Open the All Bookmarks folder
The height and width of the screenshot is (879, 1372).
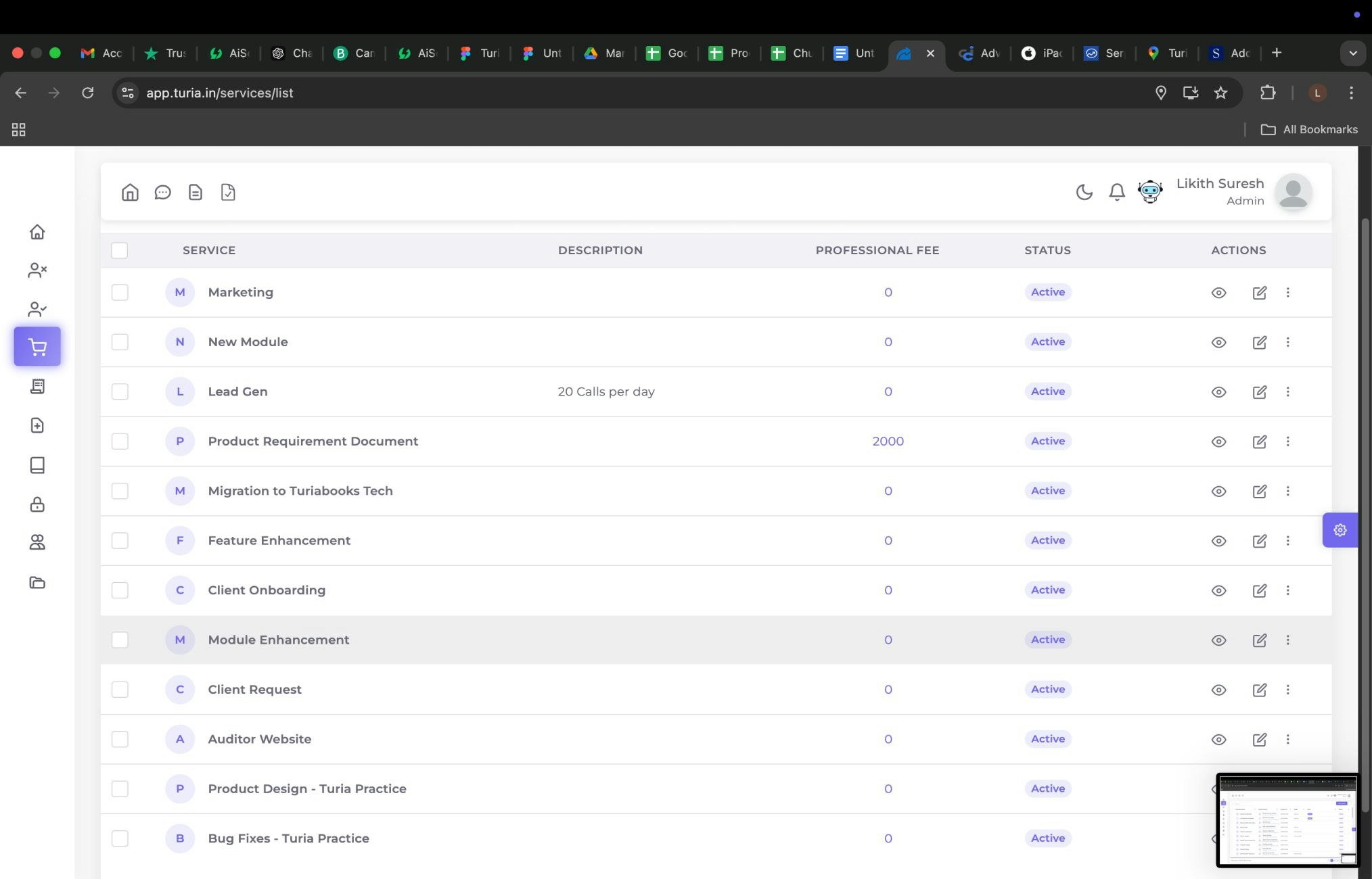(x=1309, y=129)
